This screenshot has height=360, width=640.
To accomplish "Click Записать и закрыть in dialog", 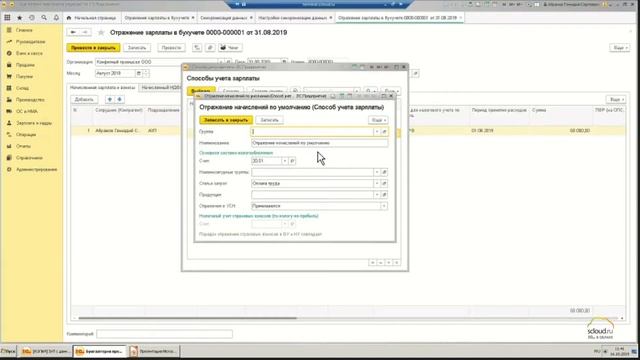I will (226, 120).
